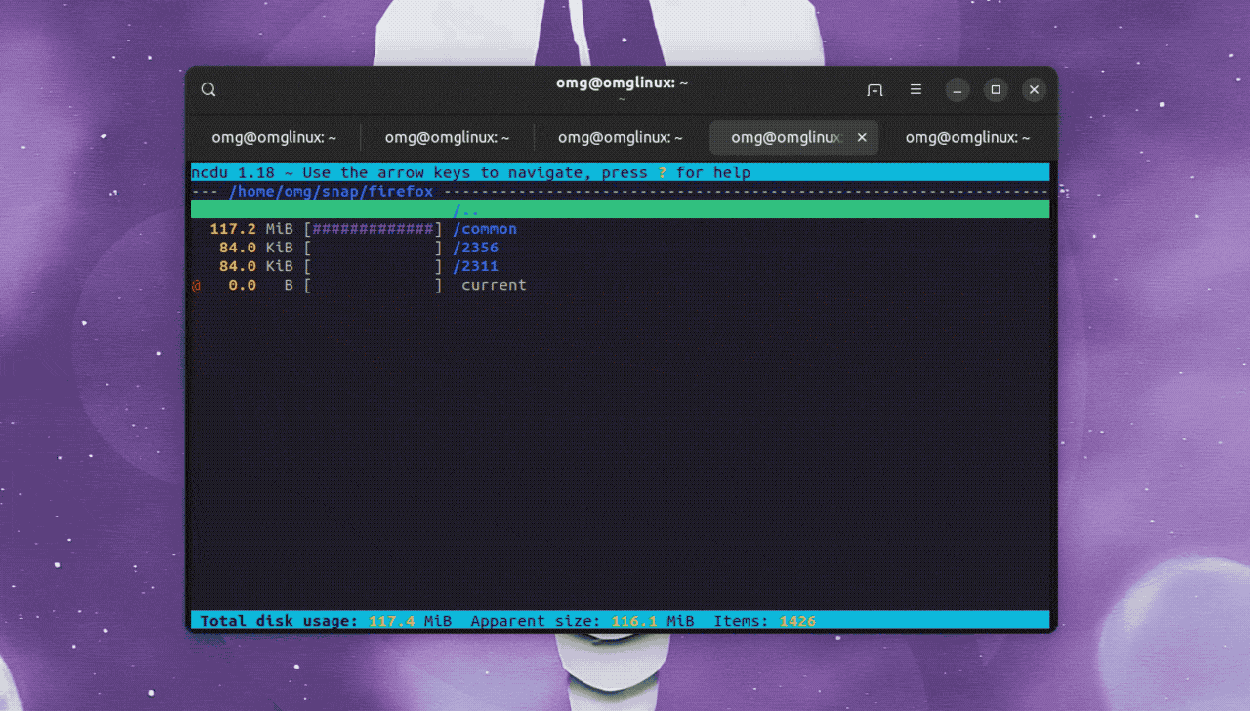Close the active fourth terminal tab
The width and height of the screenshot is (1250, 711).
point(862,138)
